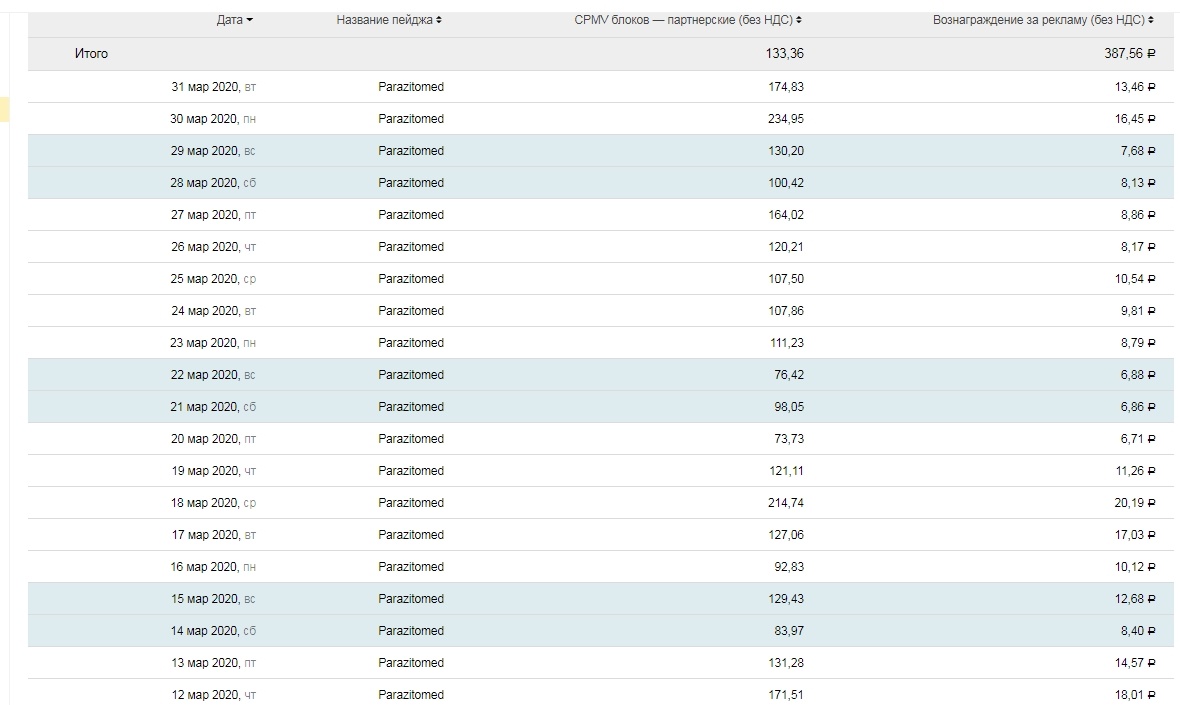Select the 31 мар 2020 date cell
The width and height of the screenshot is (1180, 705).
(x=213, y=87)
